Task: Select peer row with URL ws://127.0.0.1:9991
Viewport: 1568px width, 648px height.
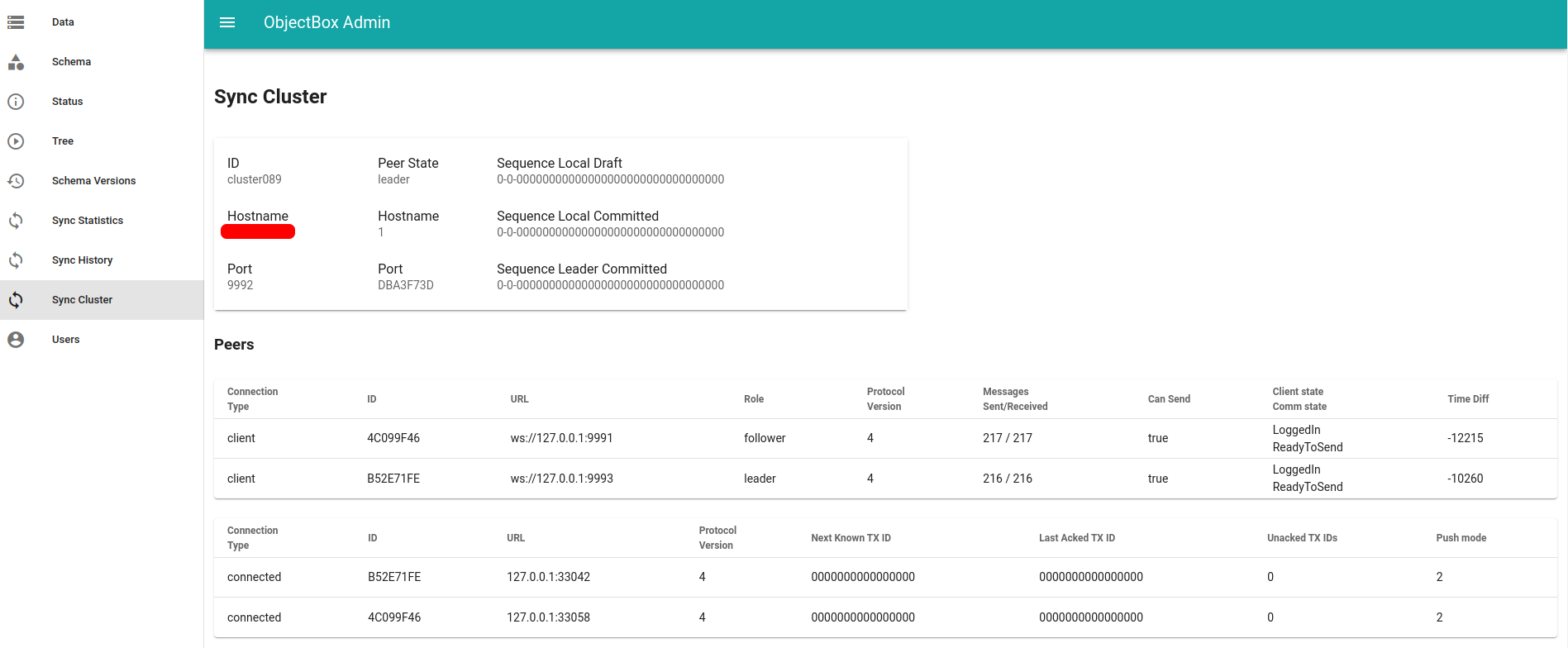Action: tap(561, 438)
